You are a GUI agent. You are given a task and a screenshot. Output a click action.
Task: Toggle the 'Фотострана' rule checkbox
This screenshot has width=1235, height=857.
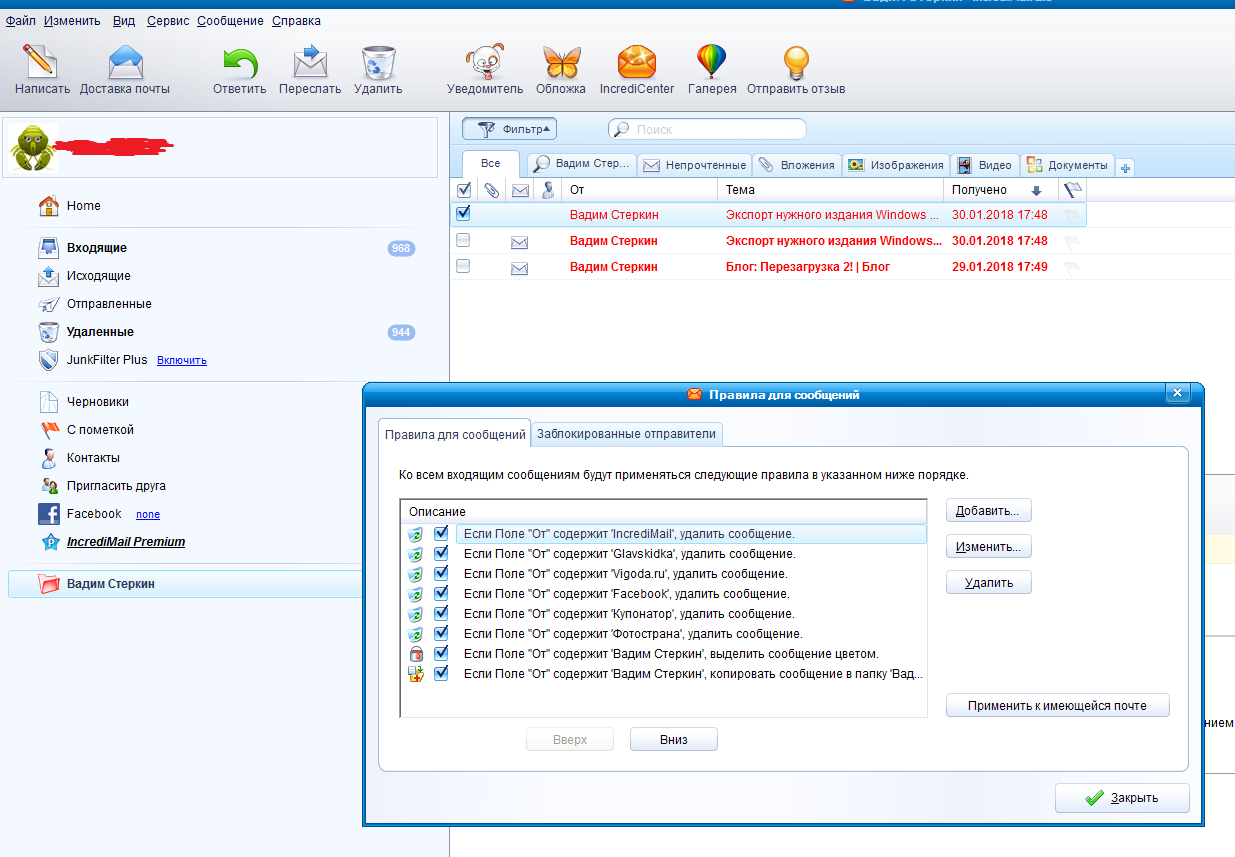[440, 634]
